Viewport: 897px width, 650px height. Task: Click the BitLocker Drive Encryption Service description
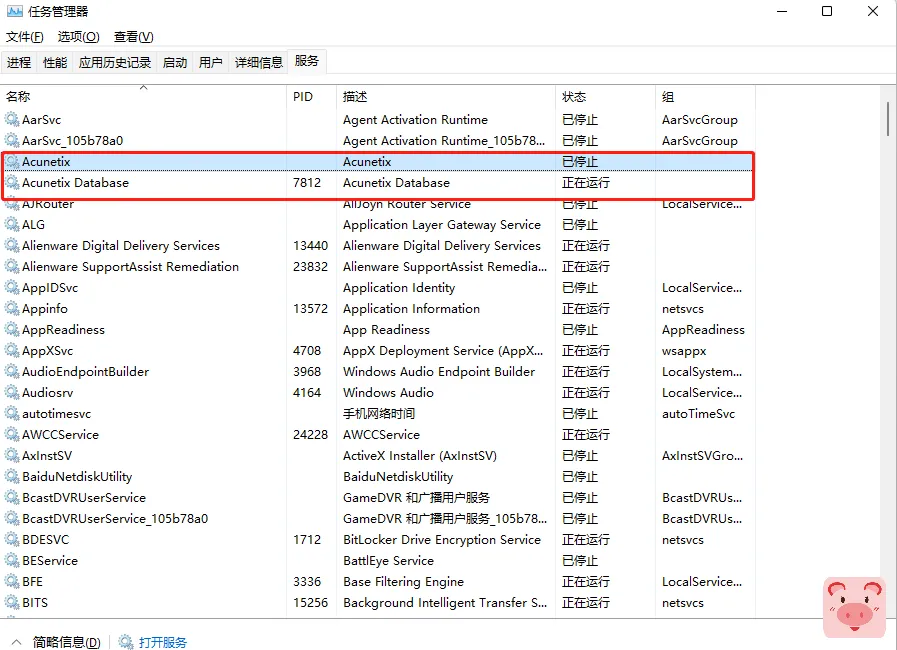442,540
